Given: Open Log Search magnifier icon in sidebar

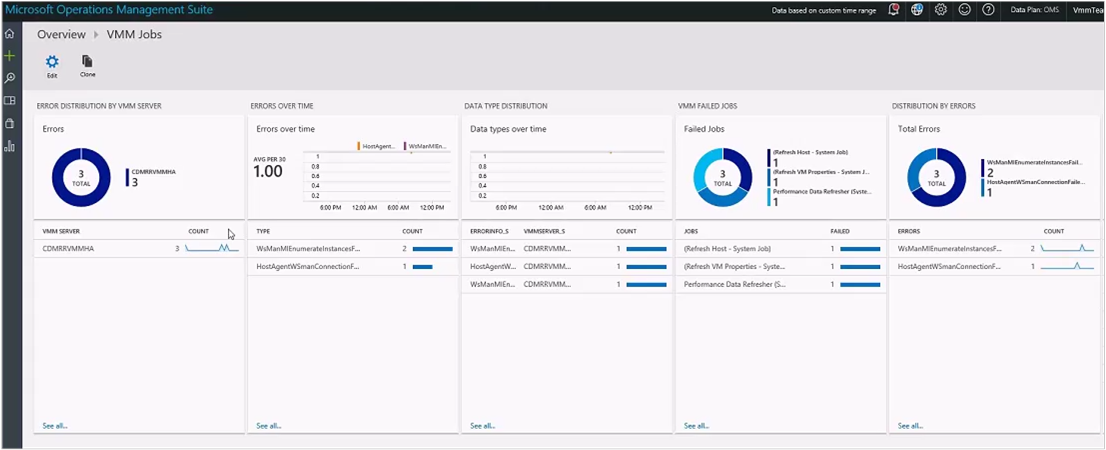Looking at the screenshot, I should pos(9,78).
